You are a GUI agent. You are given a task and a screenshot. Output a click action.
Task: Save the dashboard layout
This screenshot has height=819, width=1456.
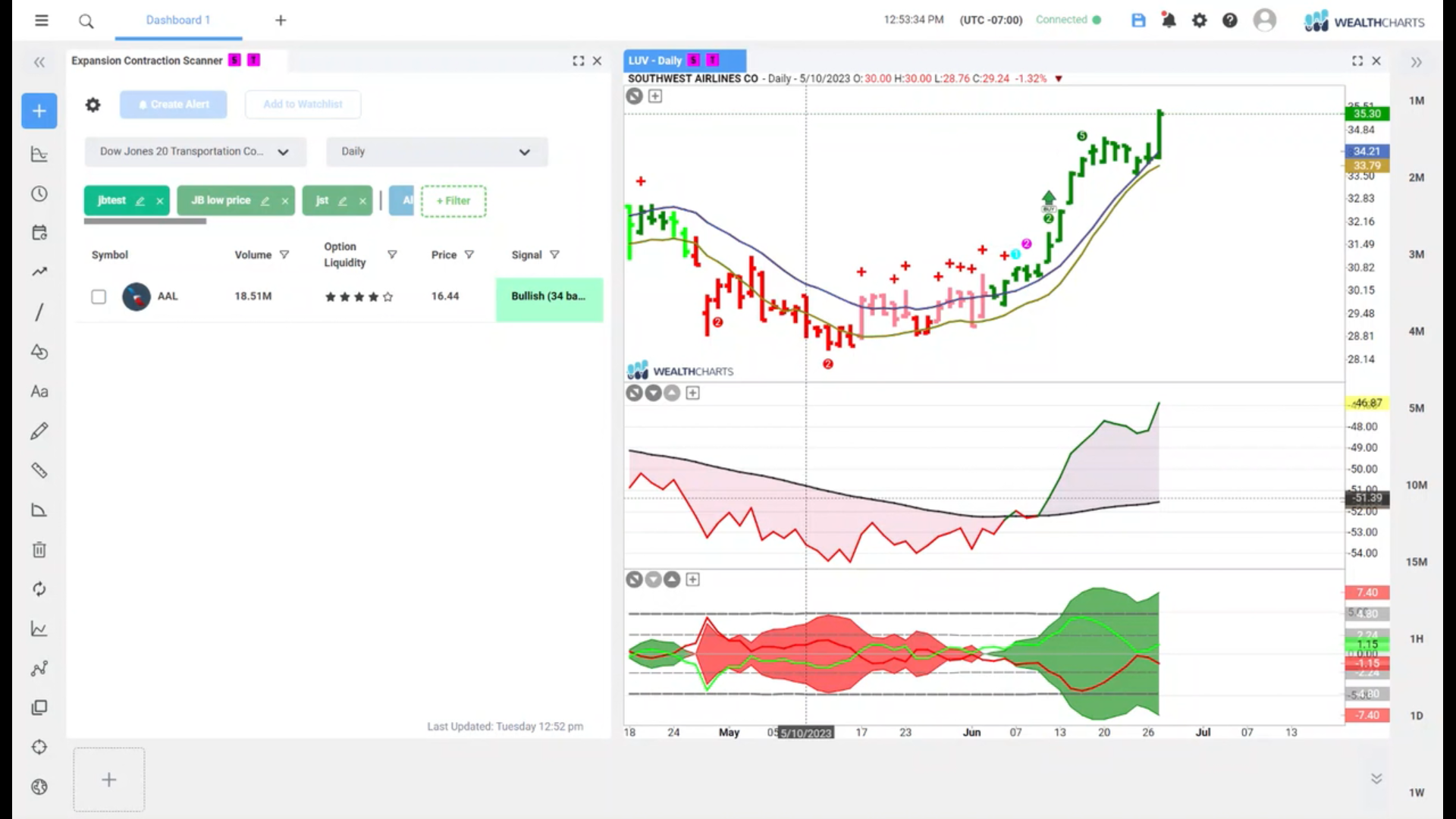1138,20
